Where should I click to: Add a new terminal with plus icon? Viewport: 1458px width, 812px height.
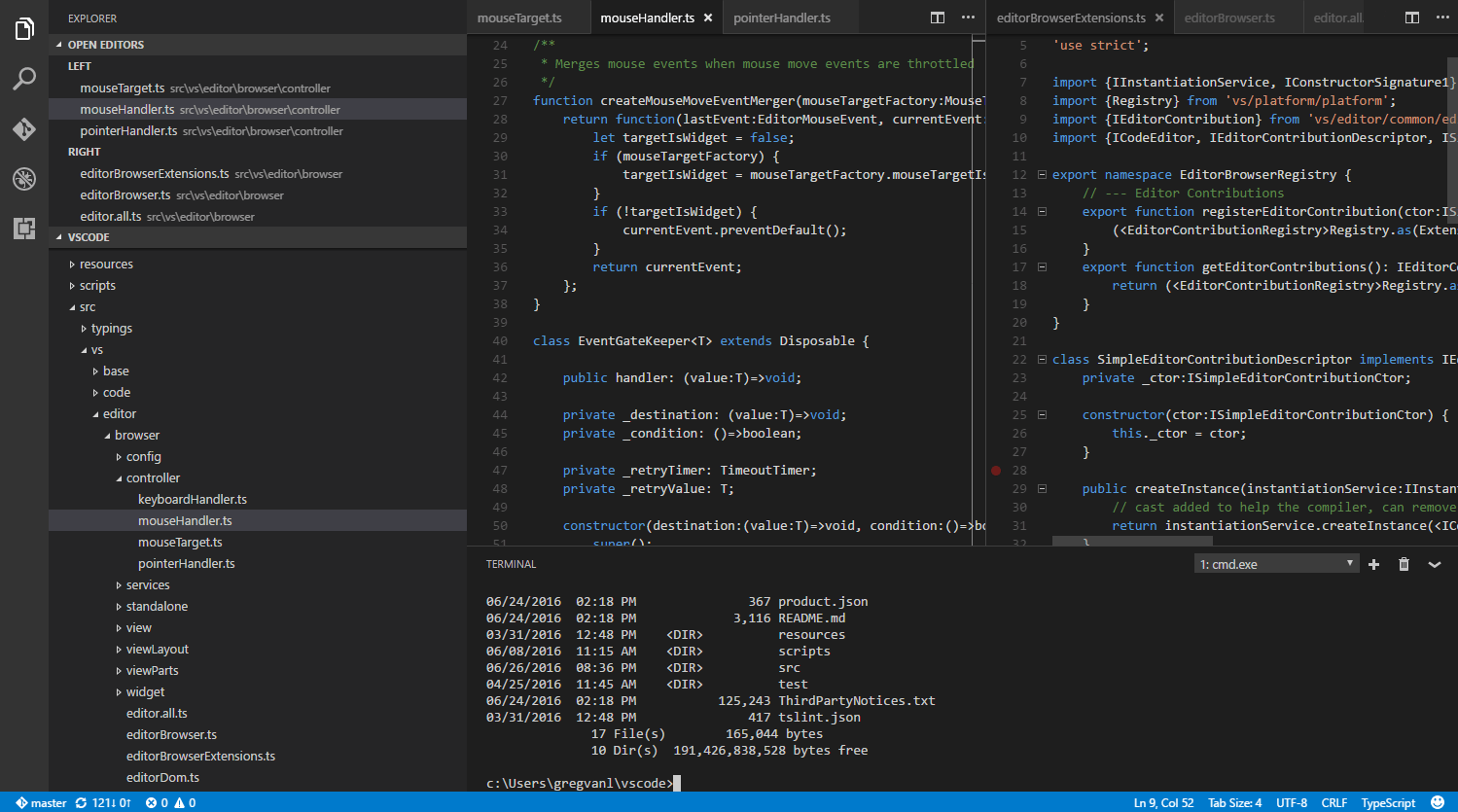coord(1373,564)
